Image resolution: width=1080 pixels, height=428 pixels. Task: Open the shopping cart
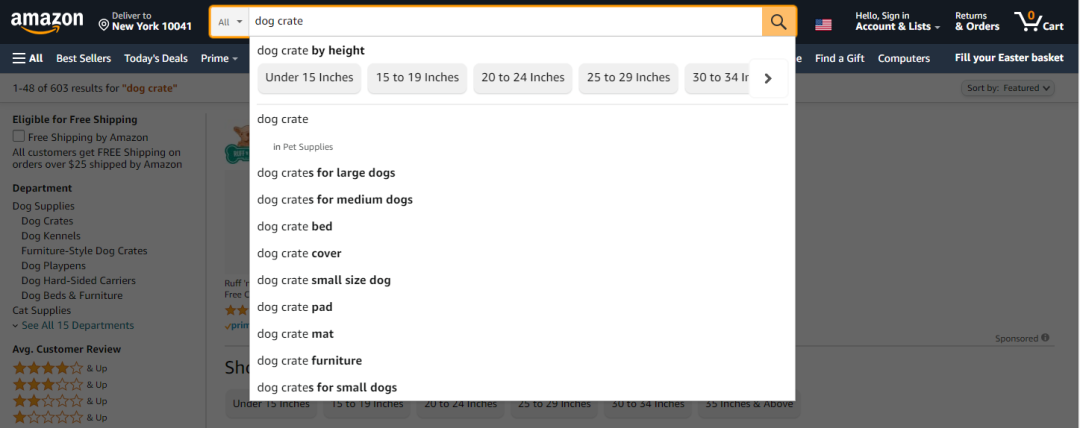tap(1038, 21)
